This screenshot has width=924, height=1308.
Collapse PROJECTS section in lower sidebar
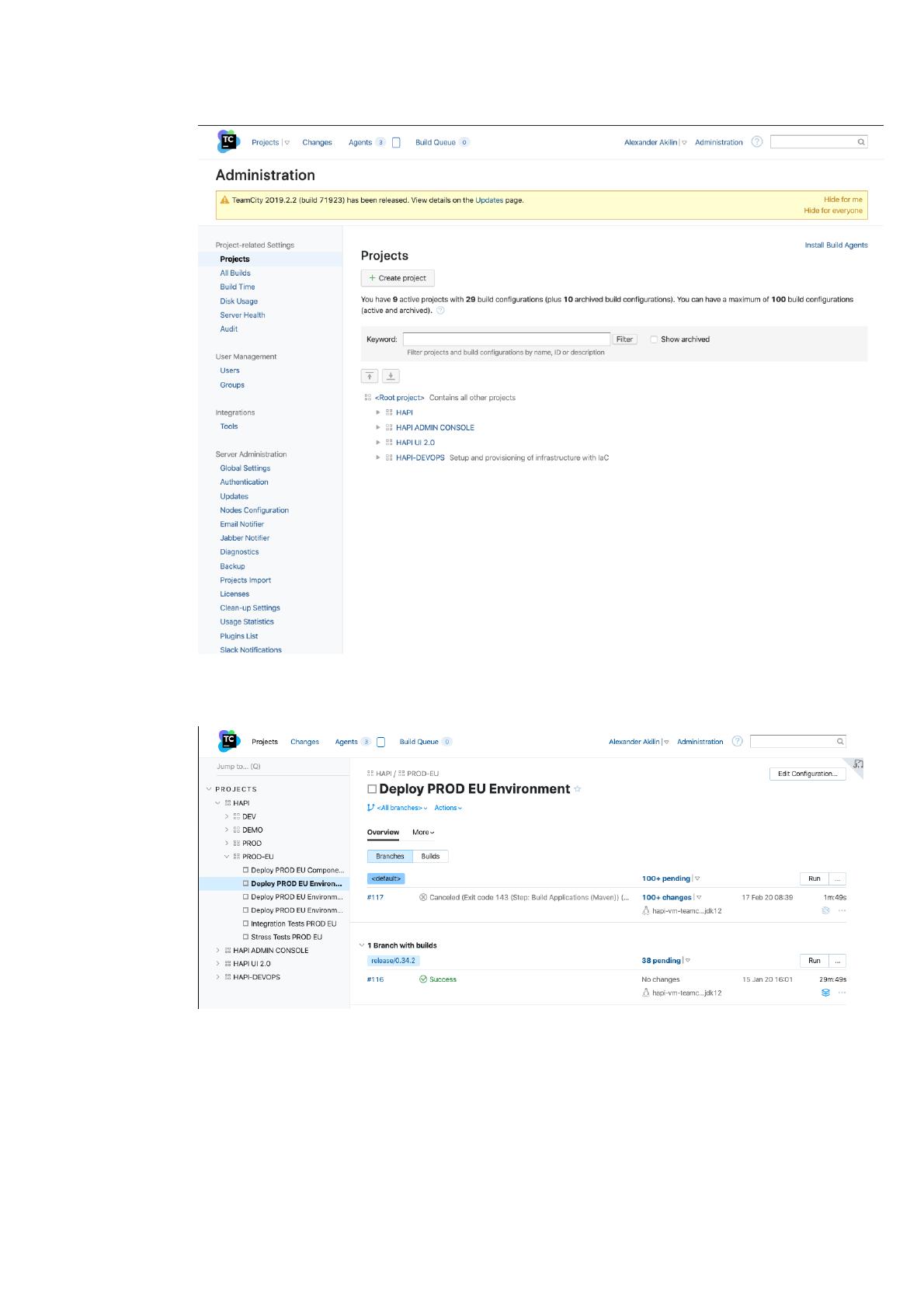click(209, 789)
